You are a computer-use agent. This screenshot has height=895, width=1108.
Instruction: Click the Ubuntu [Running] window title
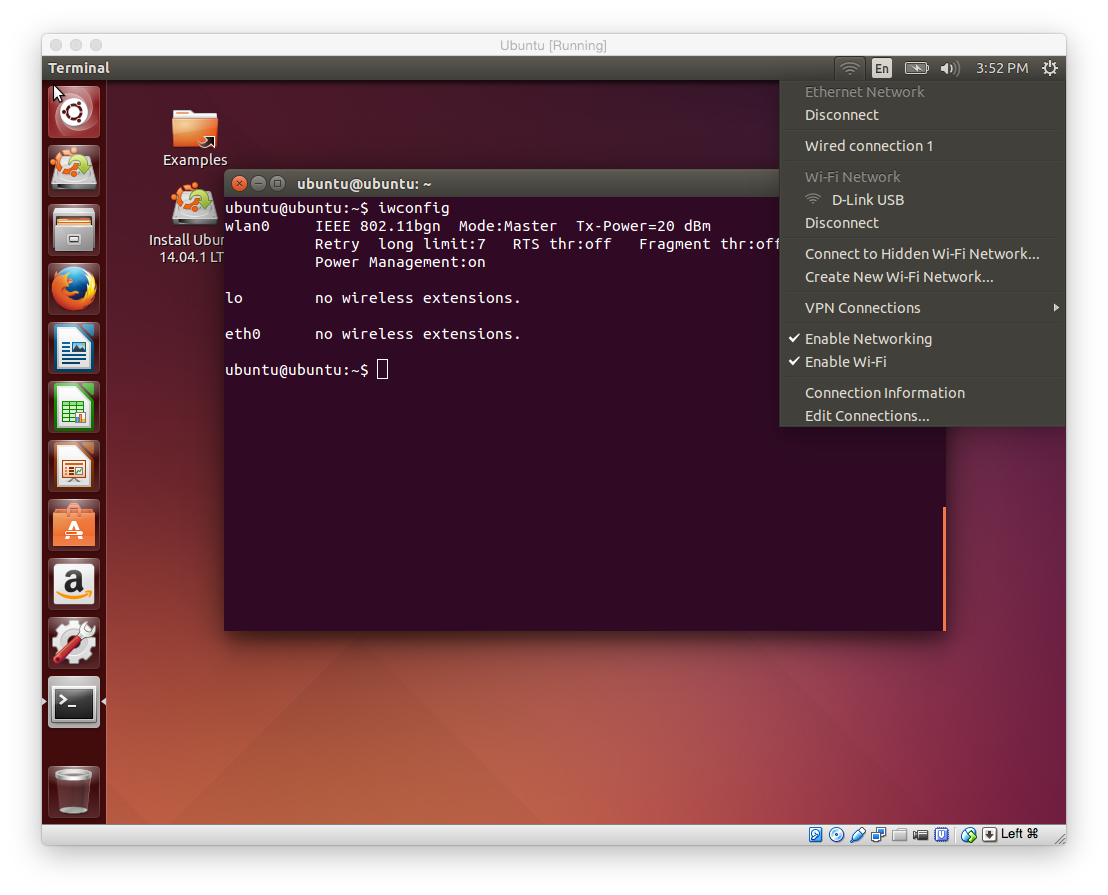click(553, 45)
